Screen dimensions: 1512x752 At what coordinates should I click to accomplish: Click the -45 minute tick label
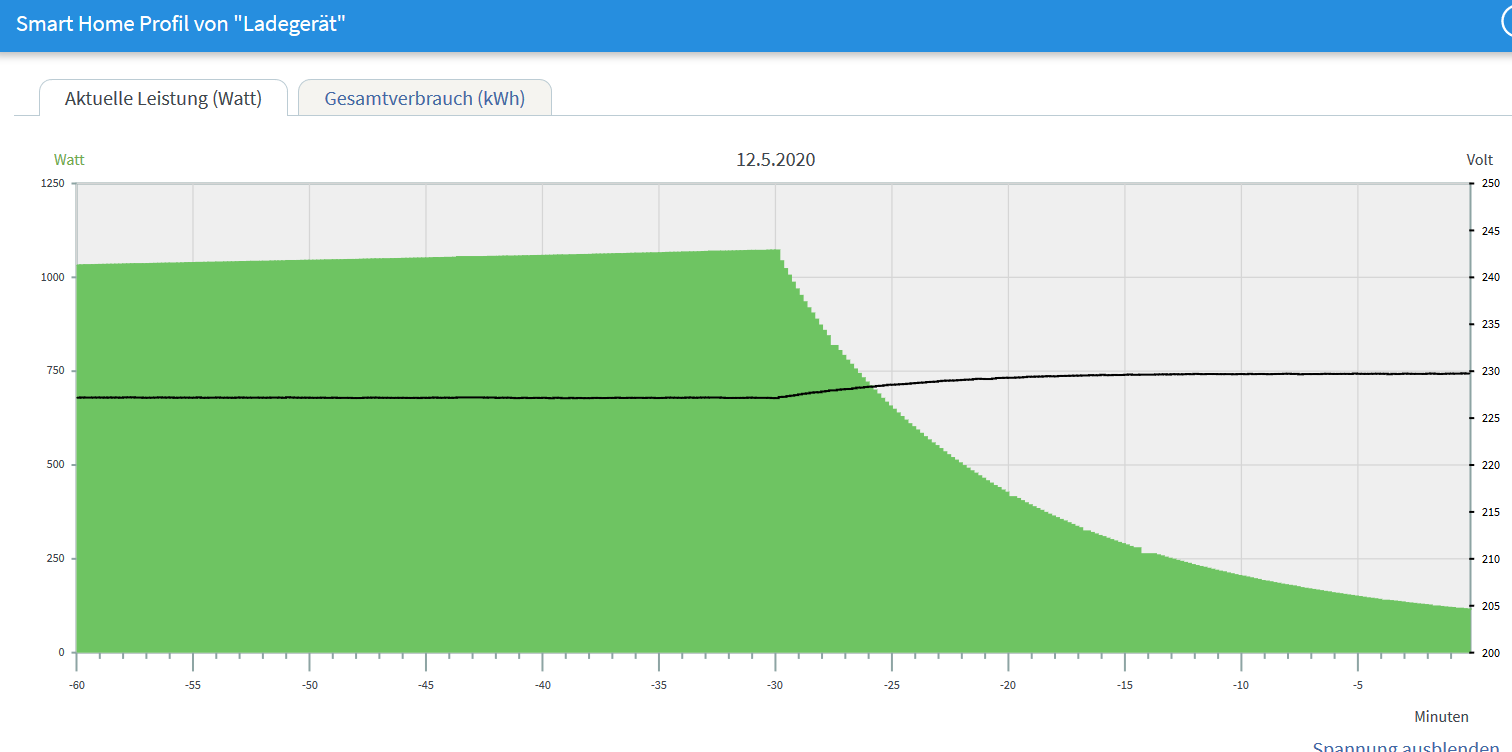(426, 685)
